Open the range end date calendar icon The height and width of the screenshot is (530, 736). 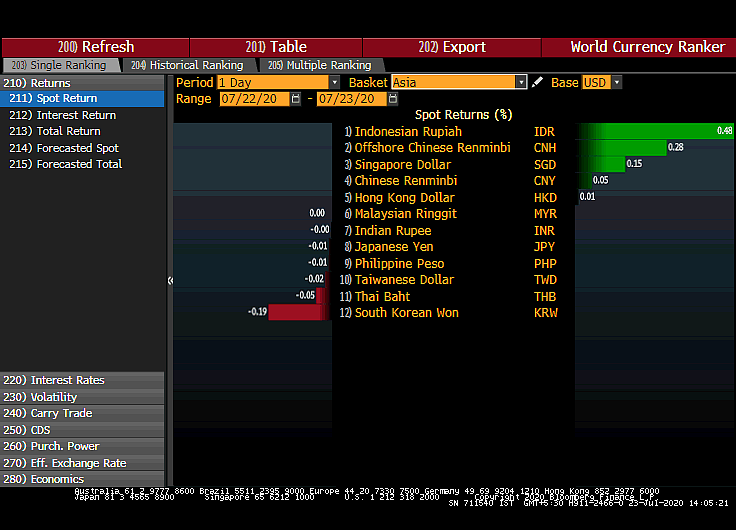(x=393, y=99)
